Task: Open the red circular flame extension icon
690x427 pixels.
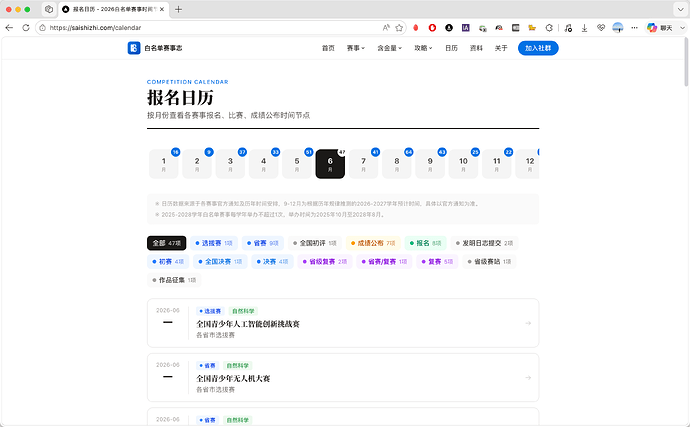Action: coord(432,28)
